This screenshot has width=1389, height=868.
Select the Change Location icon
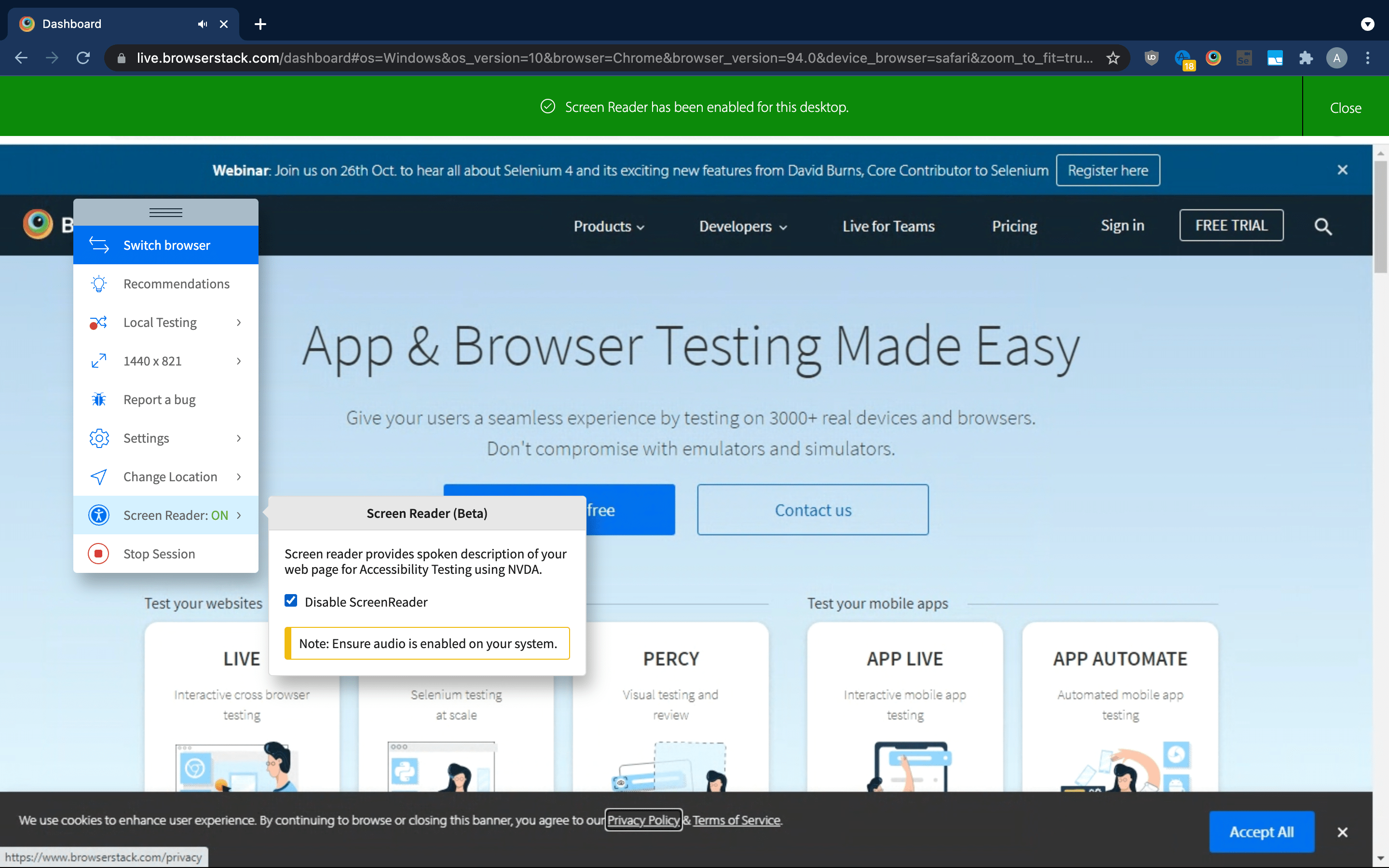pos(98,476)
